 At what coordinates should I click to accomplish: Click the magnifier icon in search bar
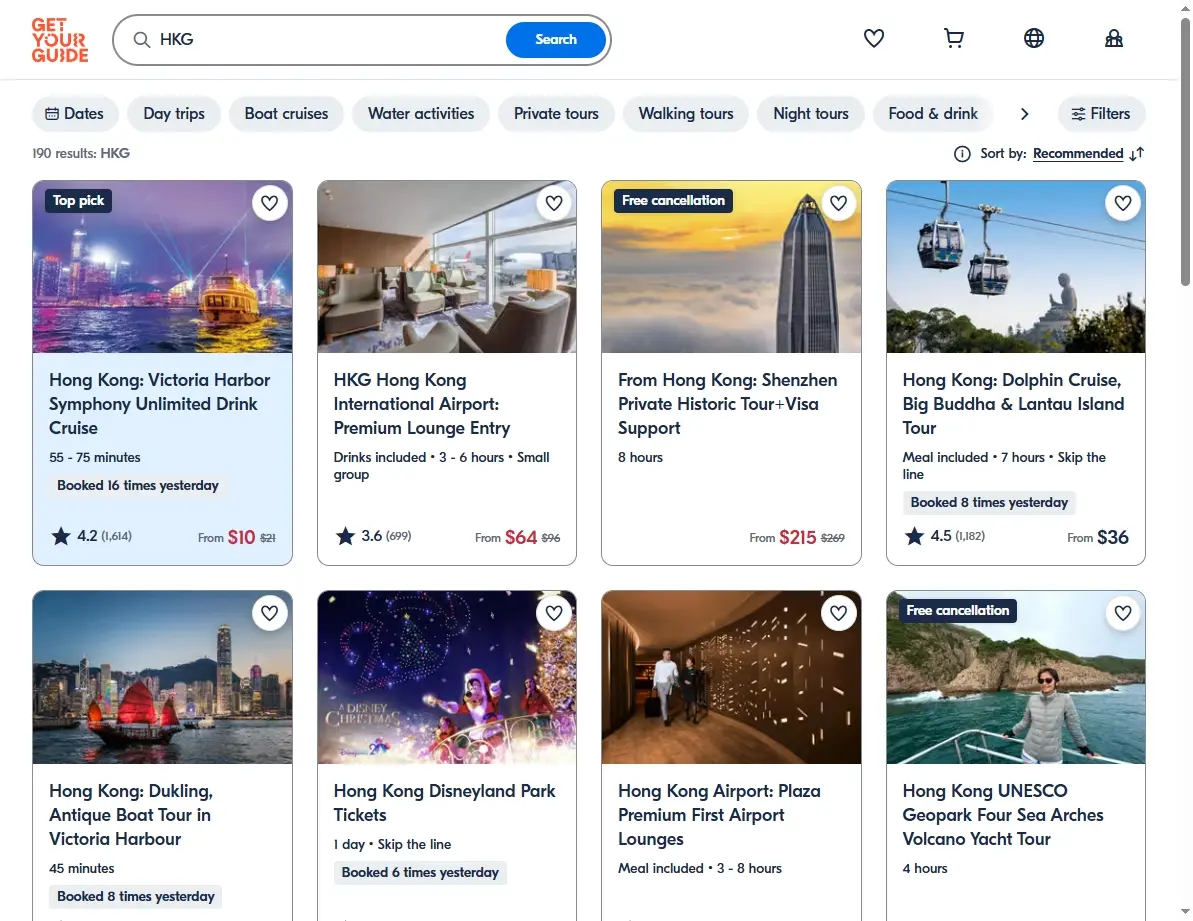click(142, 40)
